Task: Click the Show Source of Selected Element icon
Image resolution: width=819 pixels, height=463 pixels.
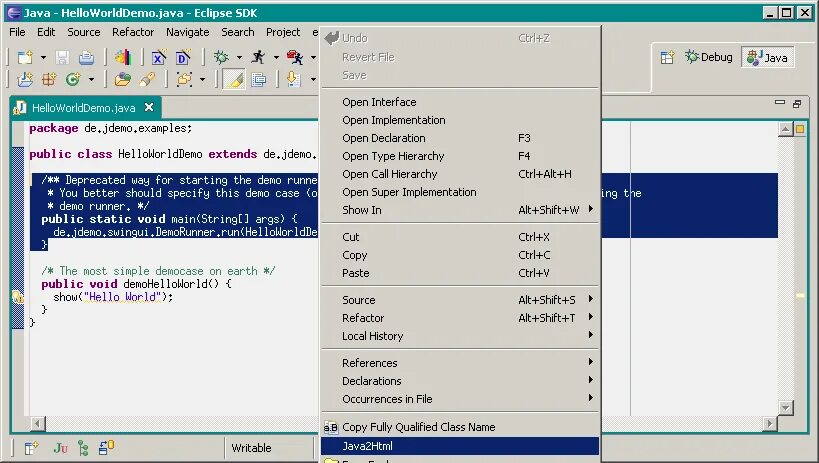Action: tap(259, 79)
